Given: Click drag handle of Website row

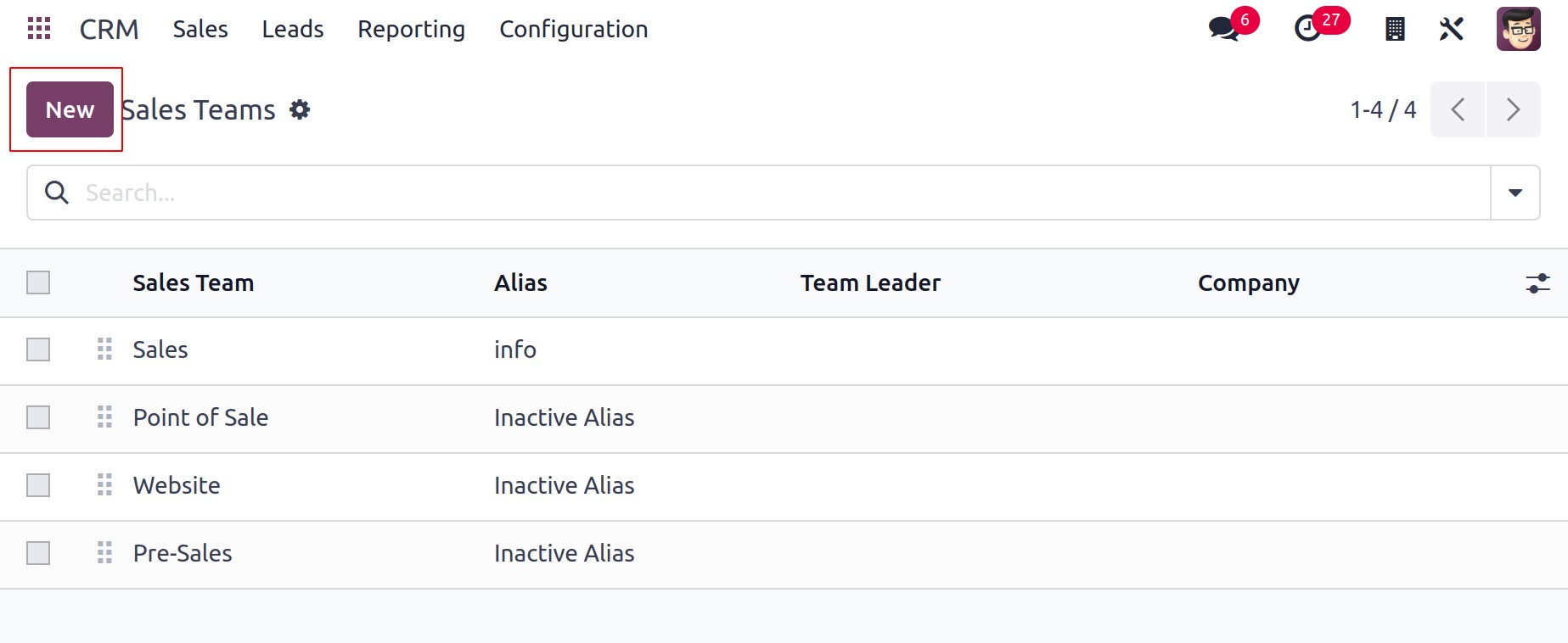Looking at the screenshot, I should [x=104, y=485].
